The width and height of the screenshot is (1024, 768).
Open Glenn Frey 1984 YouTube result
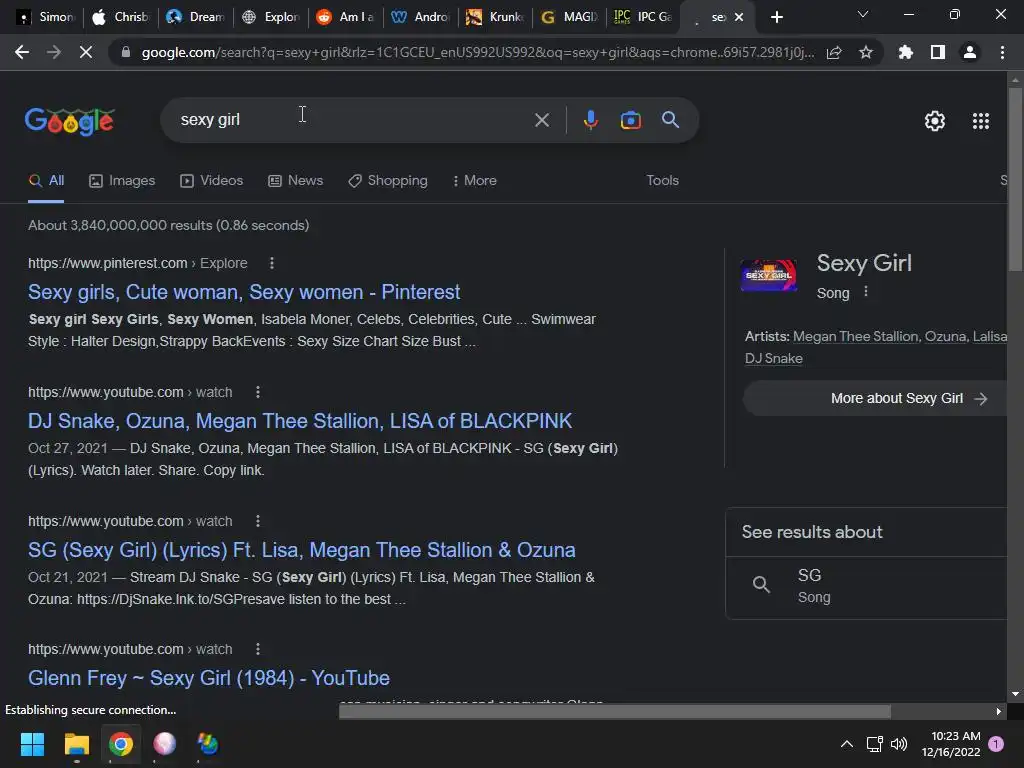(x=209, y=678)
